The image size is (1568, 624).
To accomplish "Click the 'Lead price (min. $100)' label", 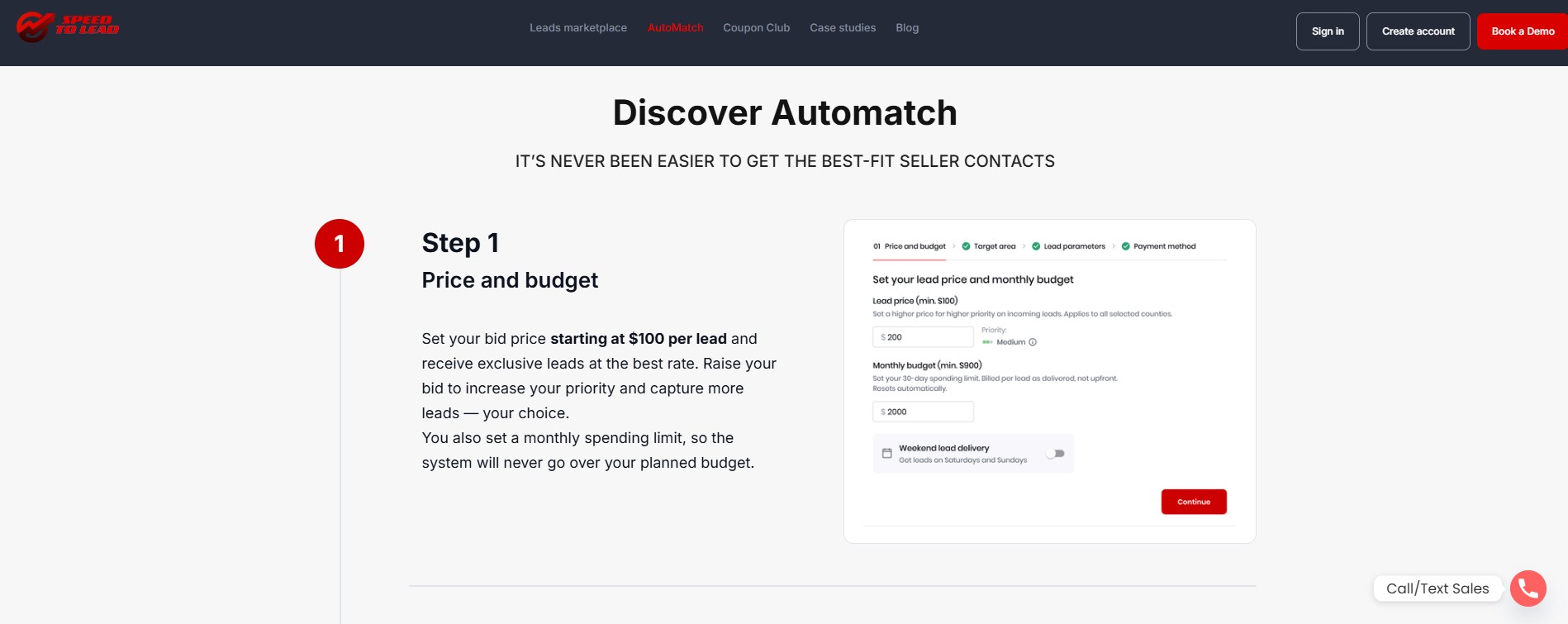I will coord(915,301).
